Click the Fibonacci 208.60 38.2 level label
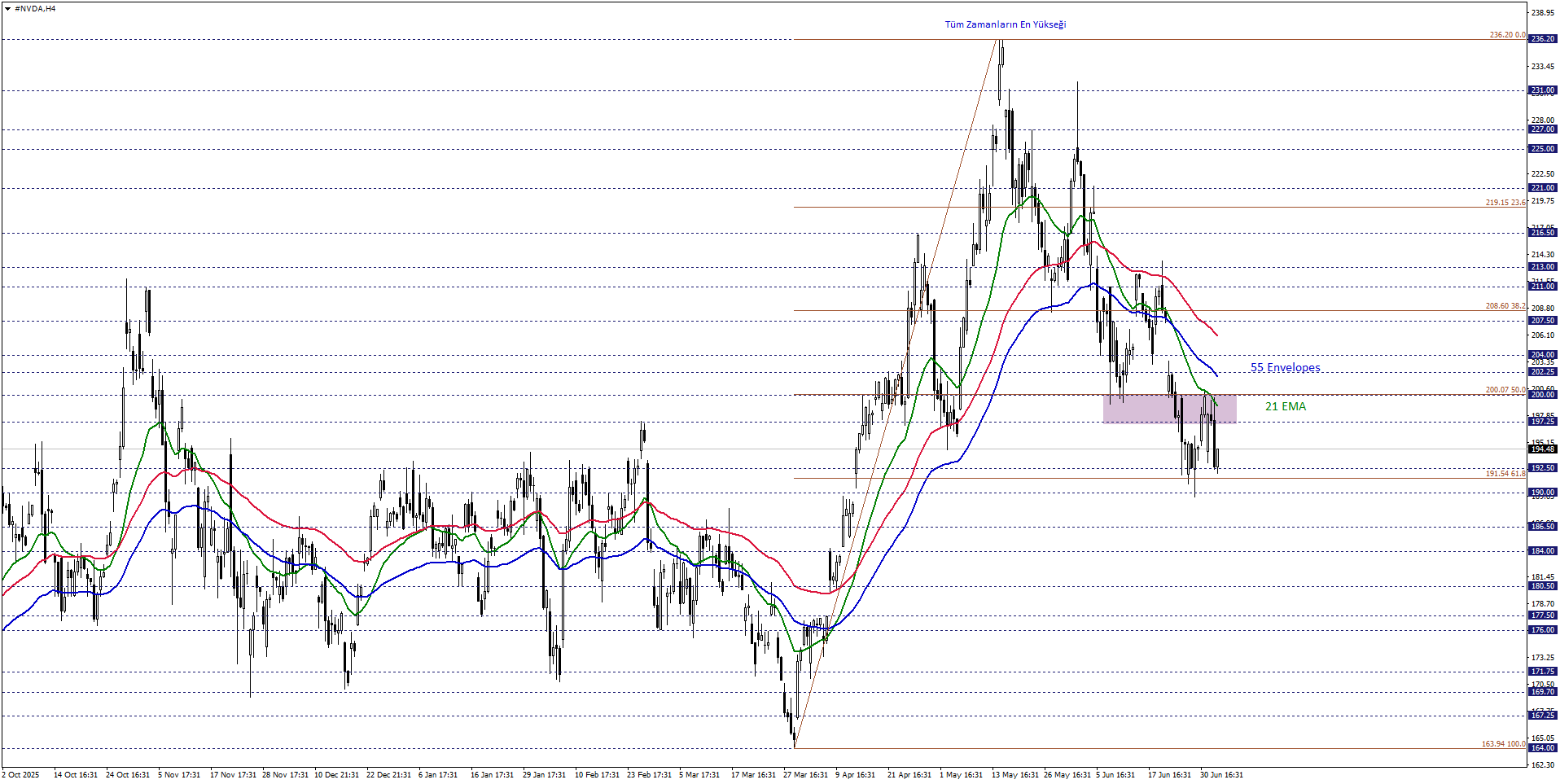Screen dimensions: 1560x784 pyautogui.click(x=1505, y=306)
